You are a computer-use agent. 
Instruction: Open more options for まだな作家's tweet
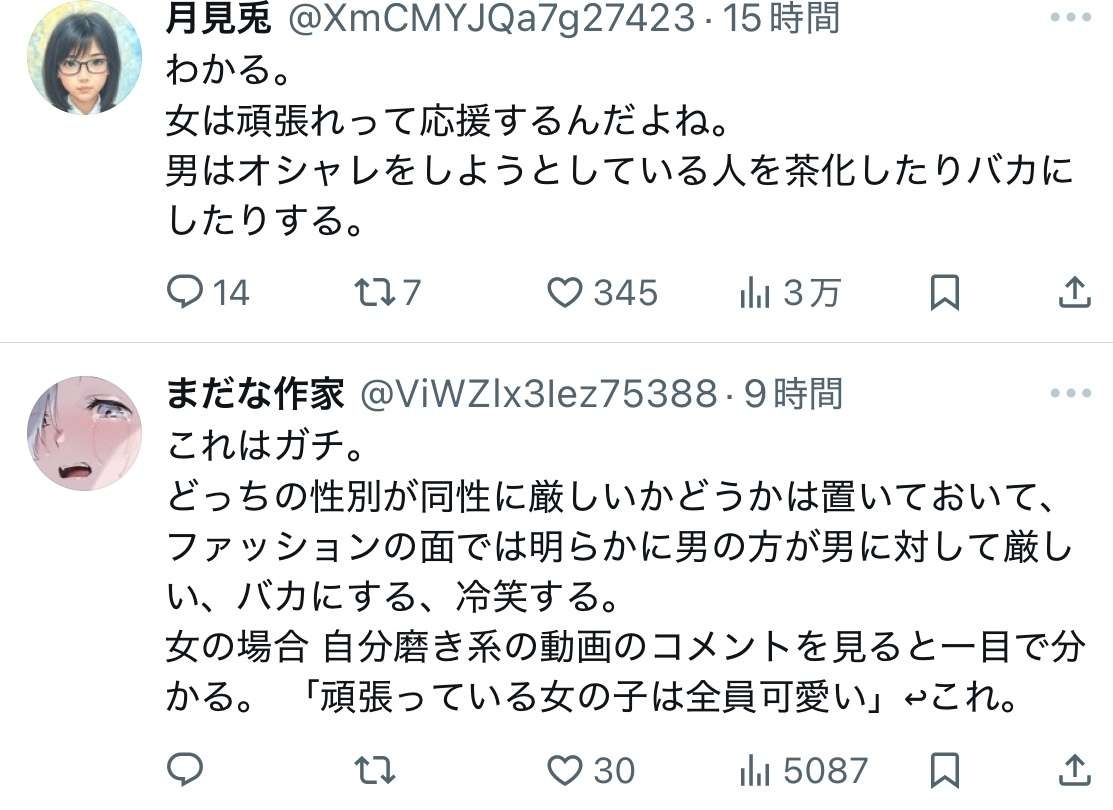1070,393
